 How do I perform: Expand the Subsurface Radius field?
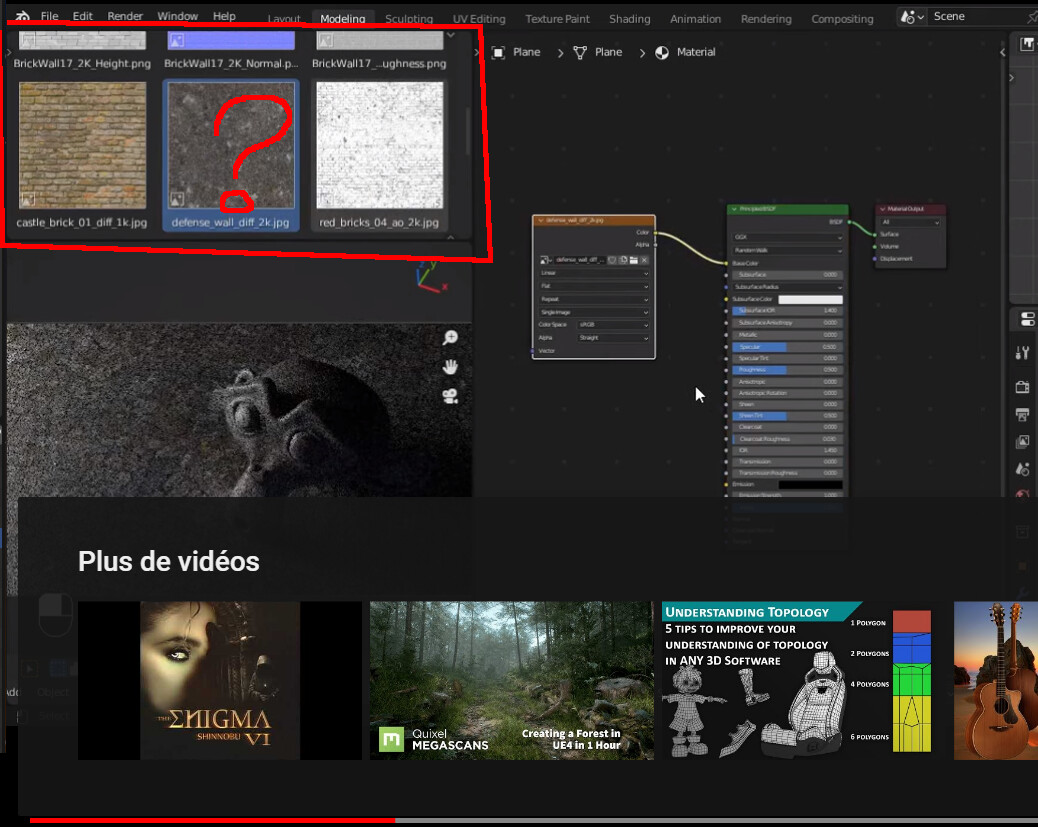pyautogui.click(x=788, y=287)
